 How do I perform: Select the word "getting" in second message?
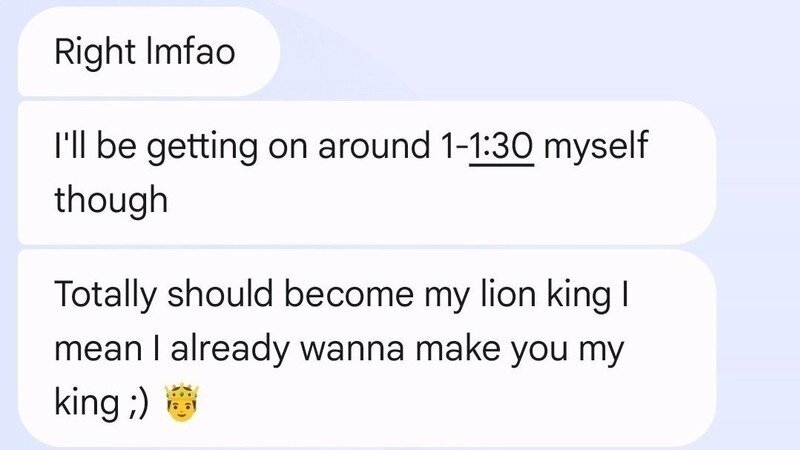[x=210, y=150]
